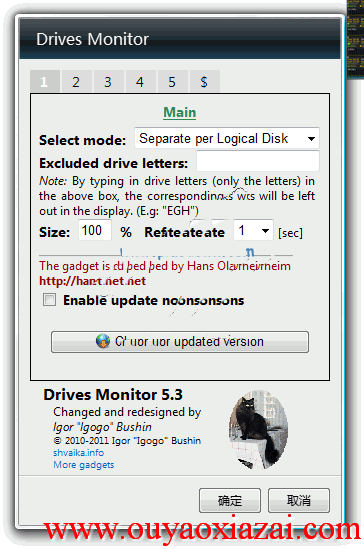The width and height of the screenshot is (364, 549).
Task: Click the black cat thumbnail image
Action: pos(259,430)
